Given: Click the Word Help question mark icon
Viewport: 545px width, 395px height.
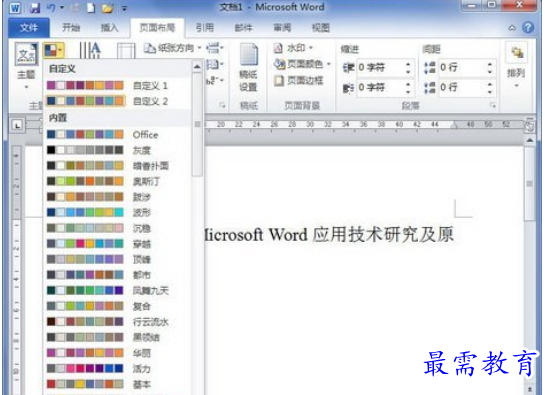Looking at the screenshot, I should 528,27.
